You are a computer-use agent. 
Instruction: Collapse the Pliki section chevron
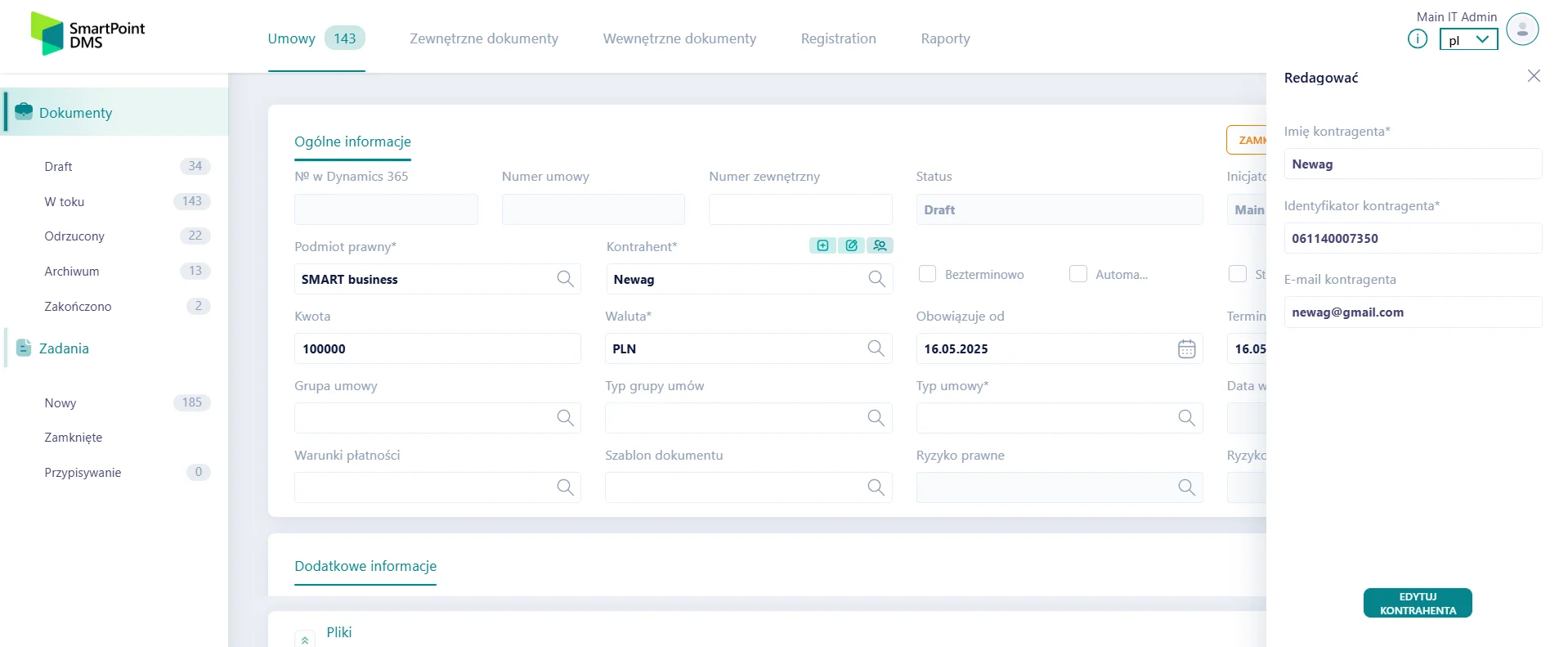[304, 640]
